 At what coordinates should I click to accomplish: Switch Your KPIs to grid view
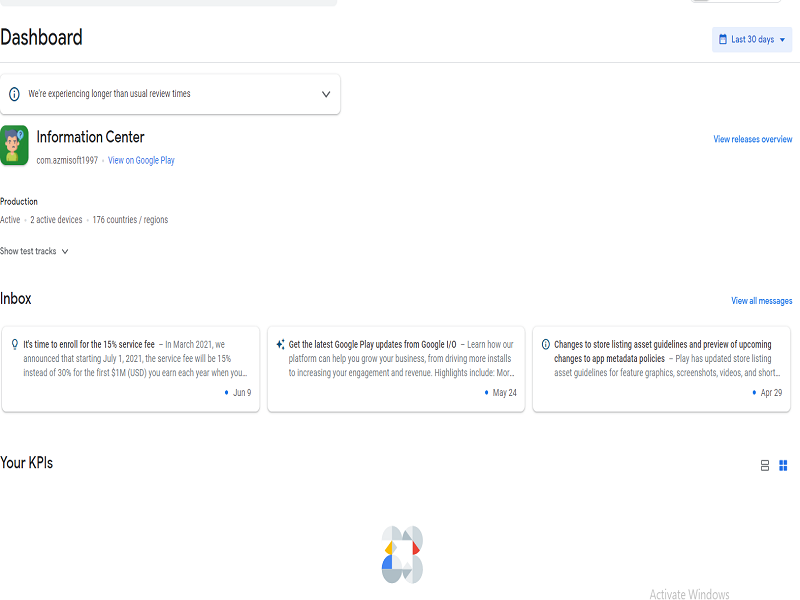click(x=783, y=465)
